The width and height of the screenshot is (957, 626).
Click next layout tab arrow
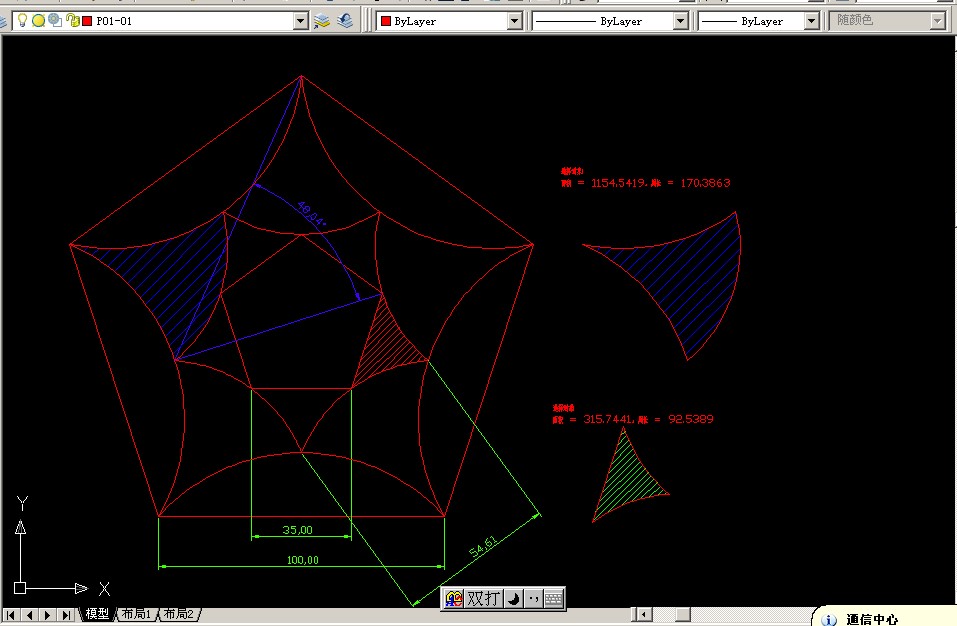[48, 615]
